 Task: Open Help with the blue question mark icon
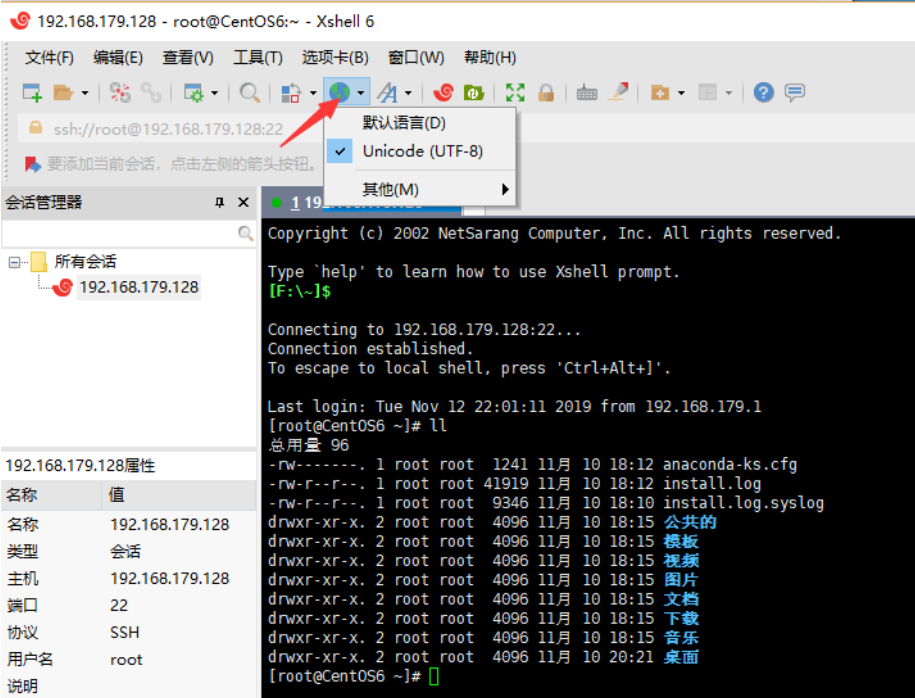click(764, 93)
